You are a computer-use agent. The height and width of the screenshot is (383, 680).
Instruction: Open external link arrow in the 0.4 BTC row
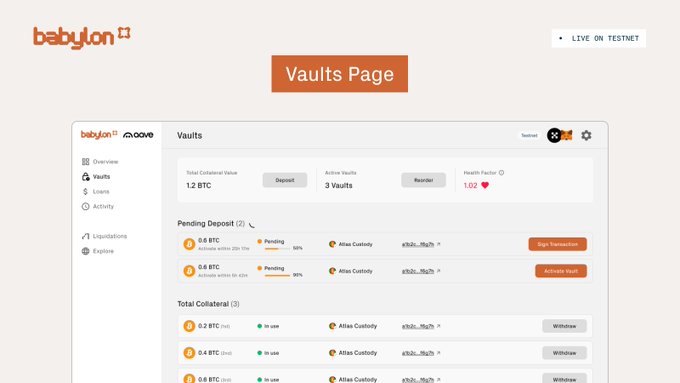pos(438,353)
